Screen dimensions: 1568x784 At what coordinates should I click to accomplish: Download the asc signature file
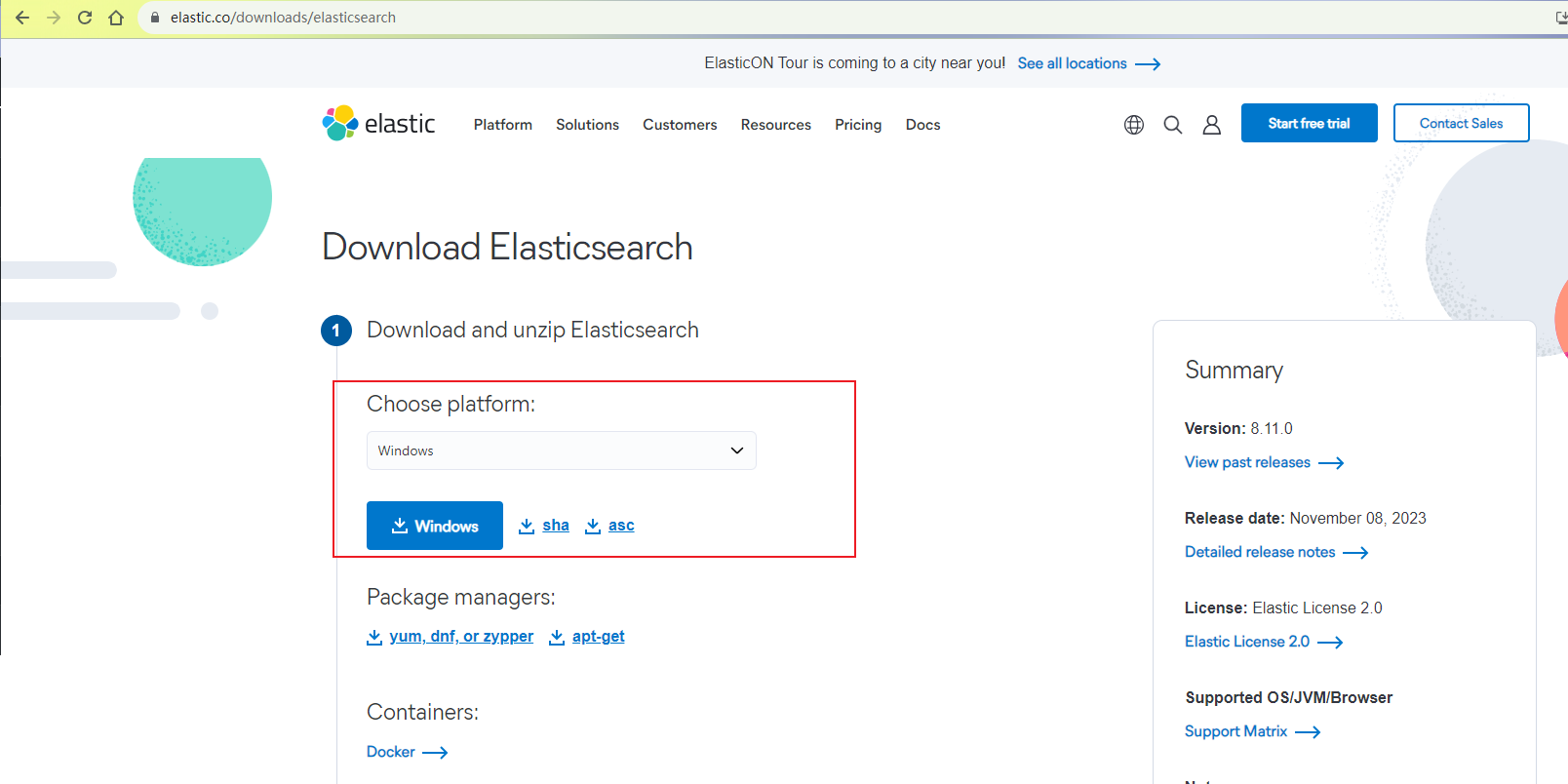(x=609, y=526)
